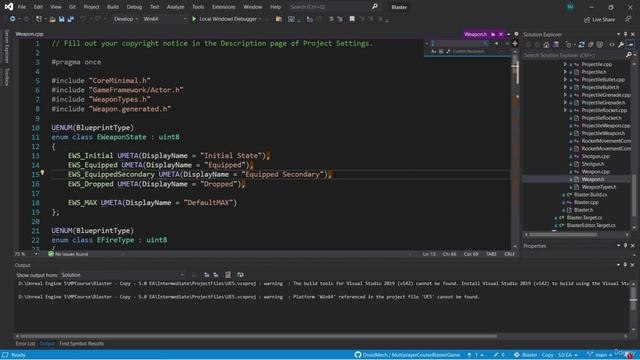The image size is (640, 360).
Task: Select Shotgun.cpp in Solution Explorer
Action: click(596, 156)
